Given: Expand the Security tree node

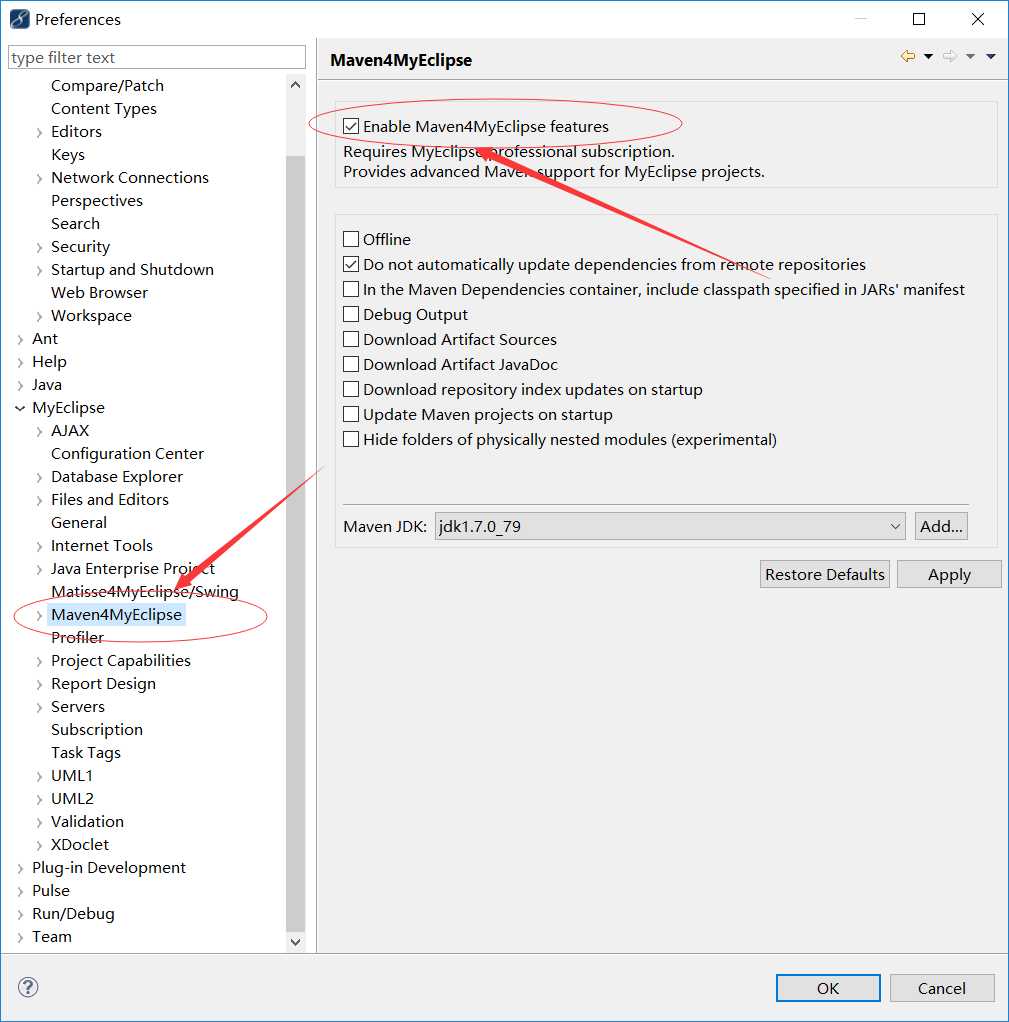Looking at the screenshot, I should click(39, 248).
